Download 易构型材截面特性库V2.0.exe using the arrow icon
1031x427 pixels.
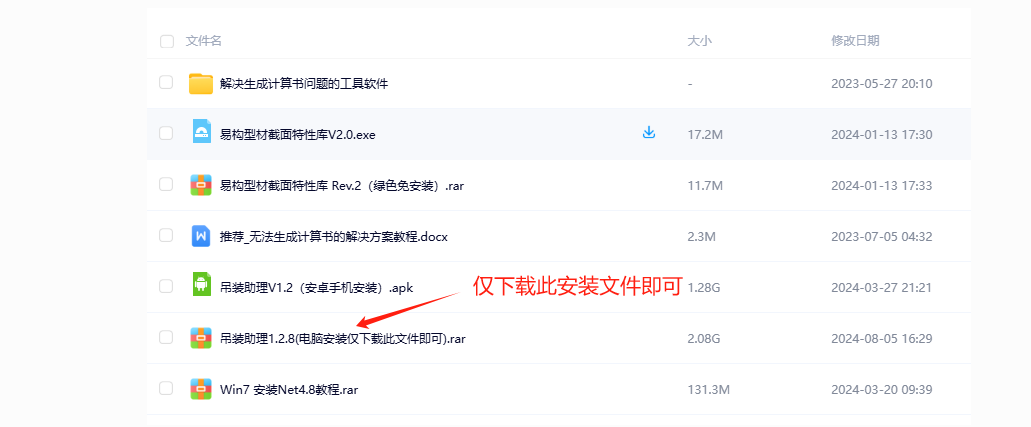pyautogui.click(x=648, y=133)
